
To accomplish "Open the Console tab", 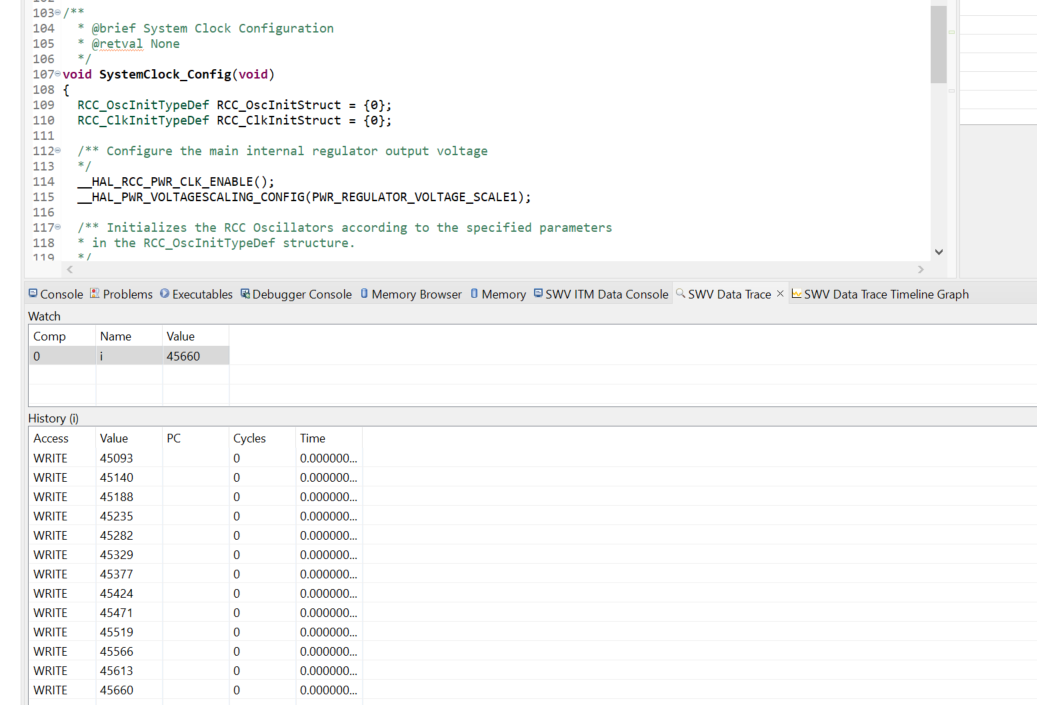I will 61,294.
